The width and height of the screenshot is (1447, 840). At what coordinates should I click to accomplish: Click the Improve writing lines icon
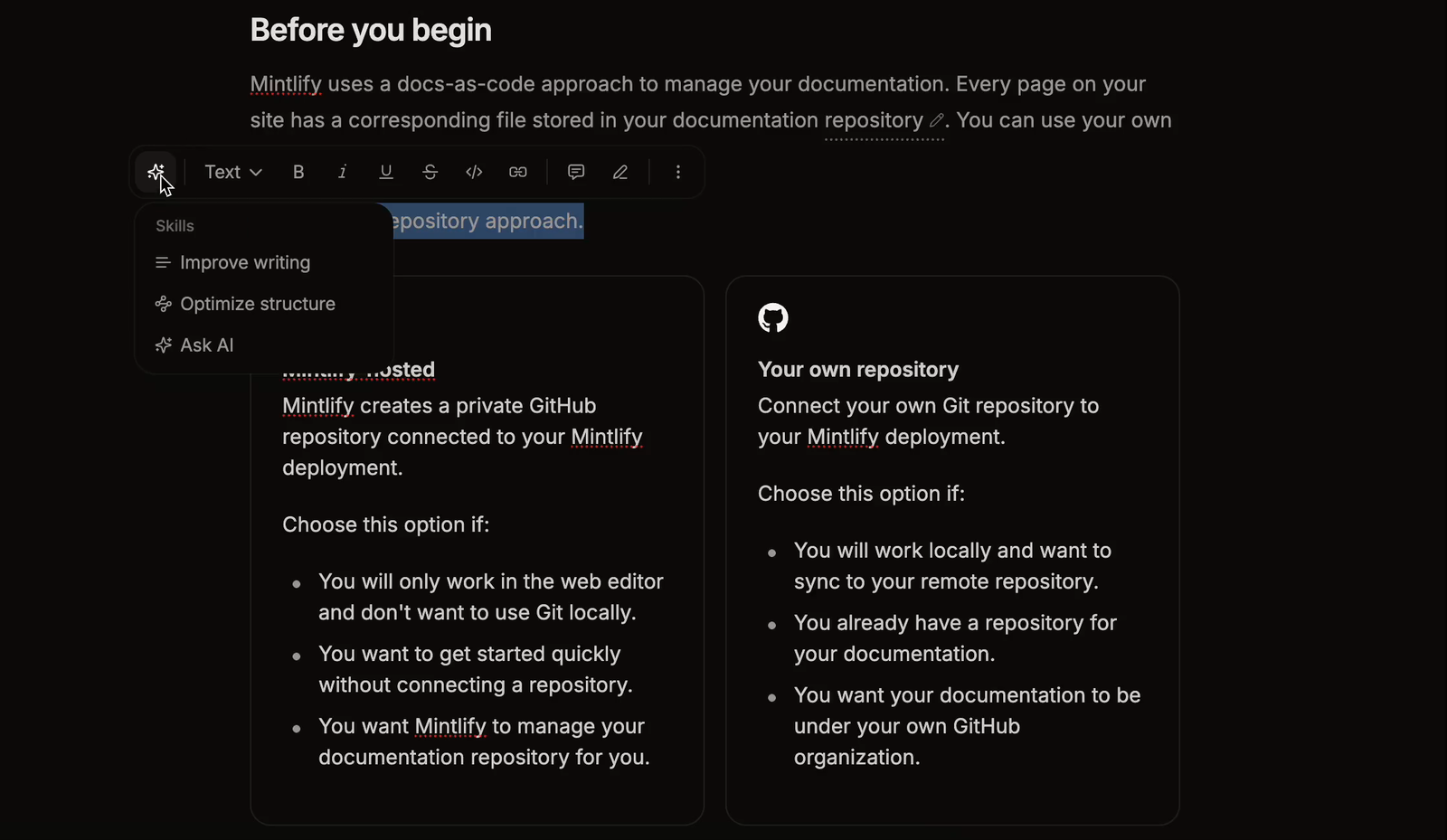(x=163, y=262)
